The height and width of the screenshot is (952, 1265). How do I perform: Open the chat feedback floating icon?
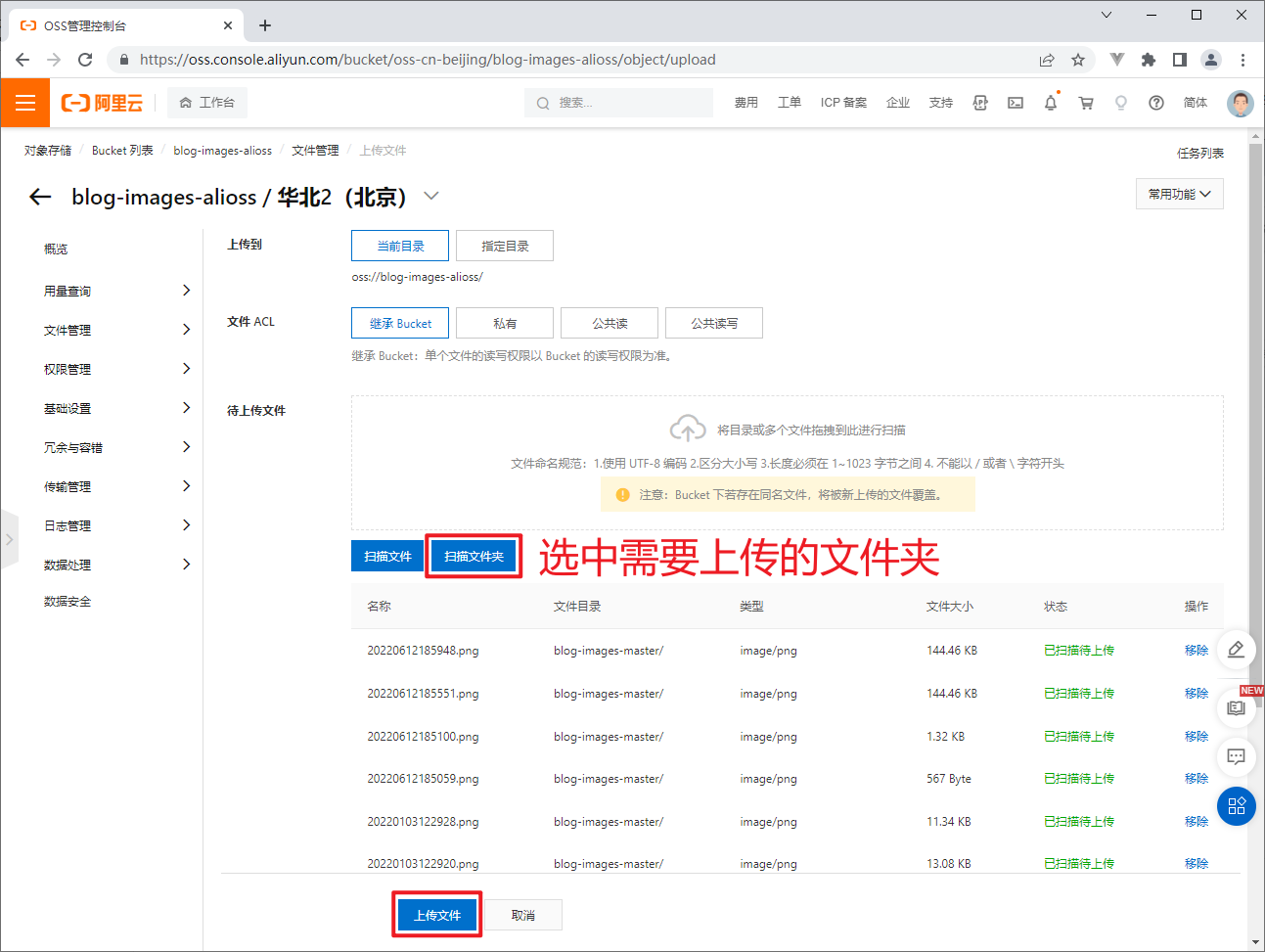[x=1236, y=756]
